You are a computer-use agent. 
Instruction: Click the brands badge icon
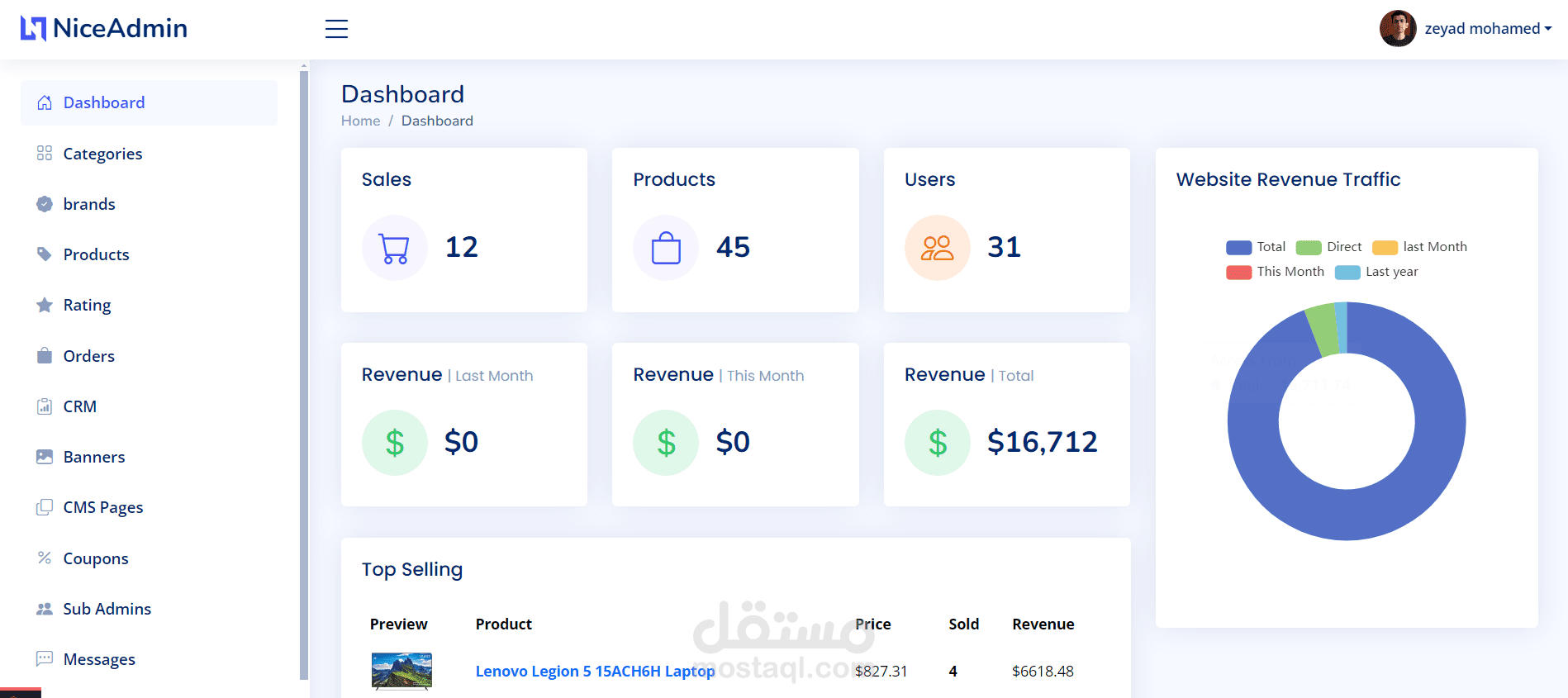45,204
